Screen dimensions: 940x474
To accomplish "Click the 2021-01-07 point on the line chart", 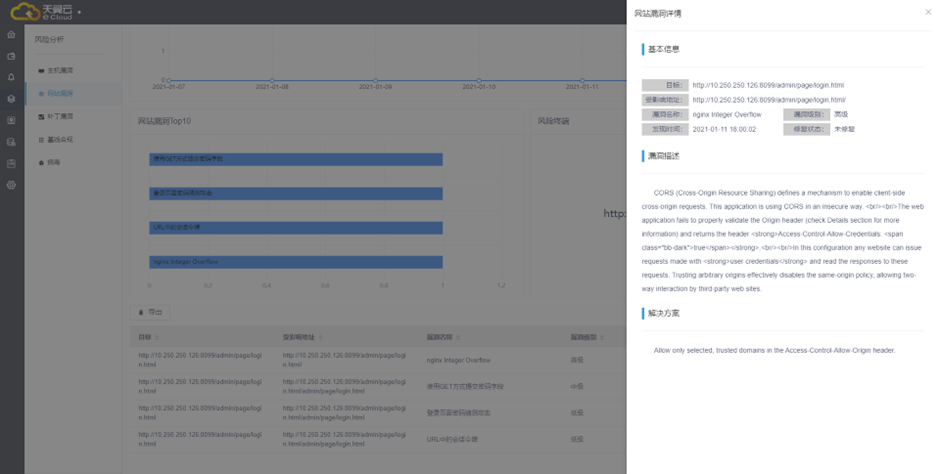I will [x=168, y=80].
